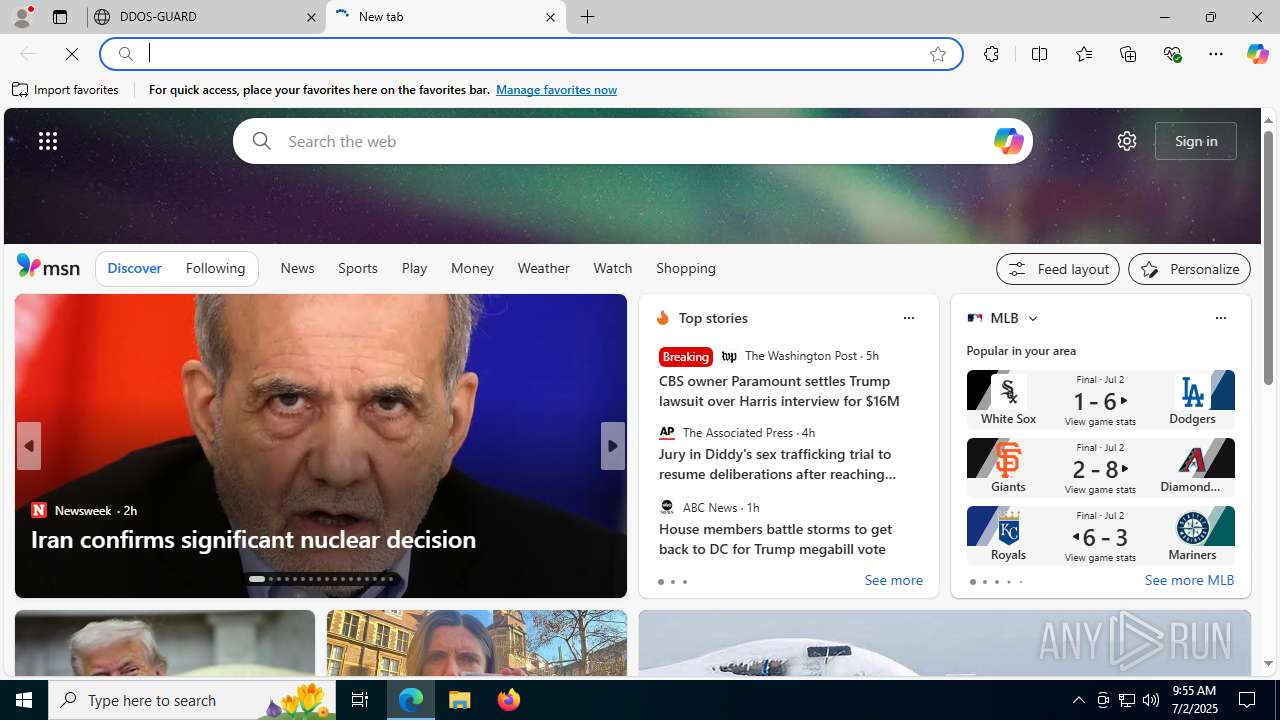The width and height of the screenshot is (1280, 720).
Task: Open Iran confirms significant nuclear decision story
Action: pos(253,539)
